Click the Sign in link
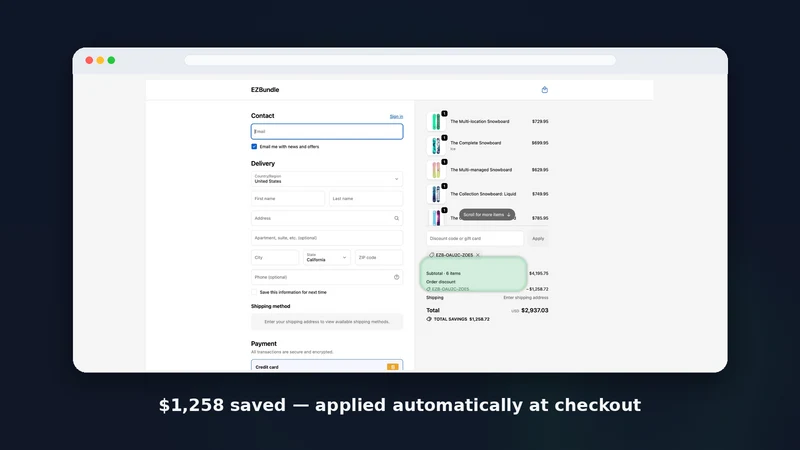800x450 pixels. click(396, 116)
